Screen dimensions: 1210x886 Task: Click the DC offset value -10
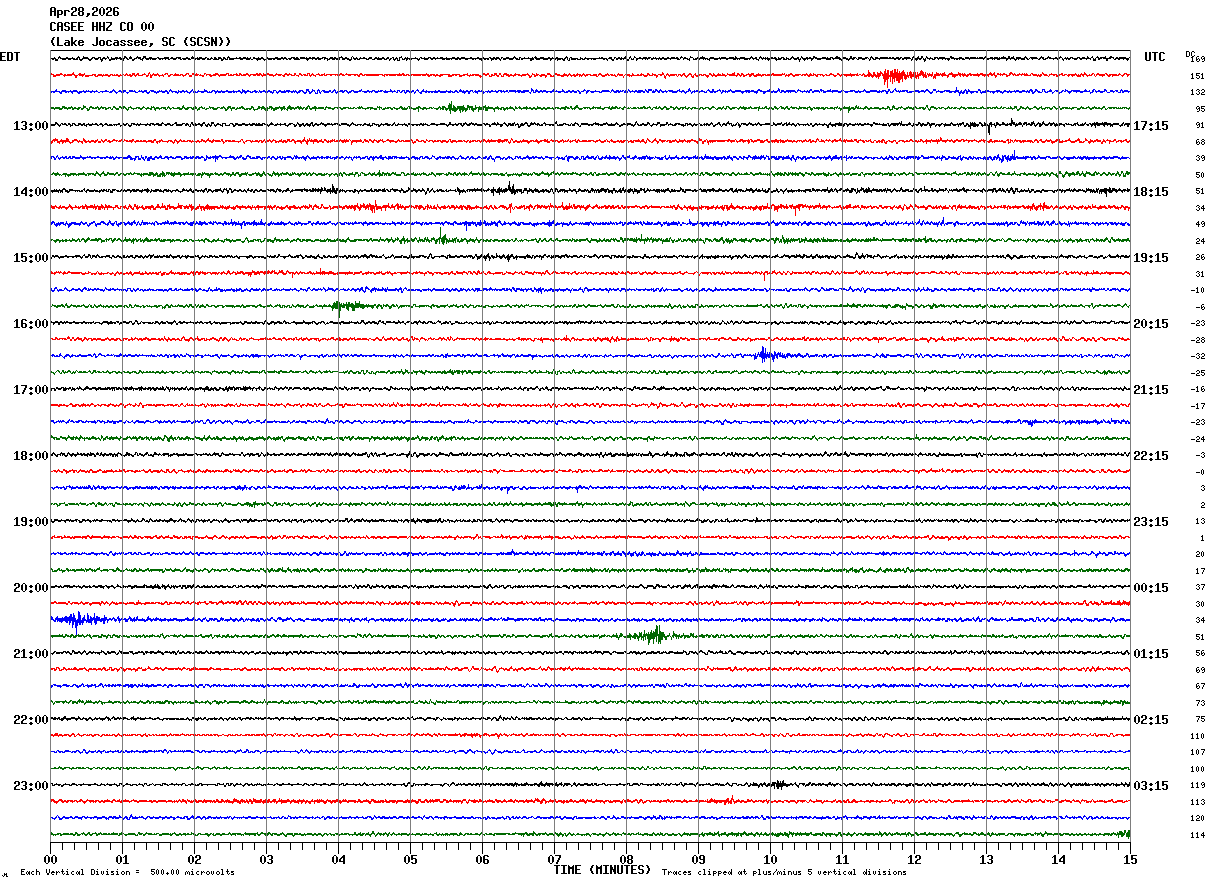(1197, 290)
